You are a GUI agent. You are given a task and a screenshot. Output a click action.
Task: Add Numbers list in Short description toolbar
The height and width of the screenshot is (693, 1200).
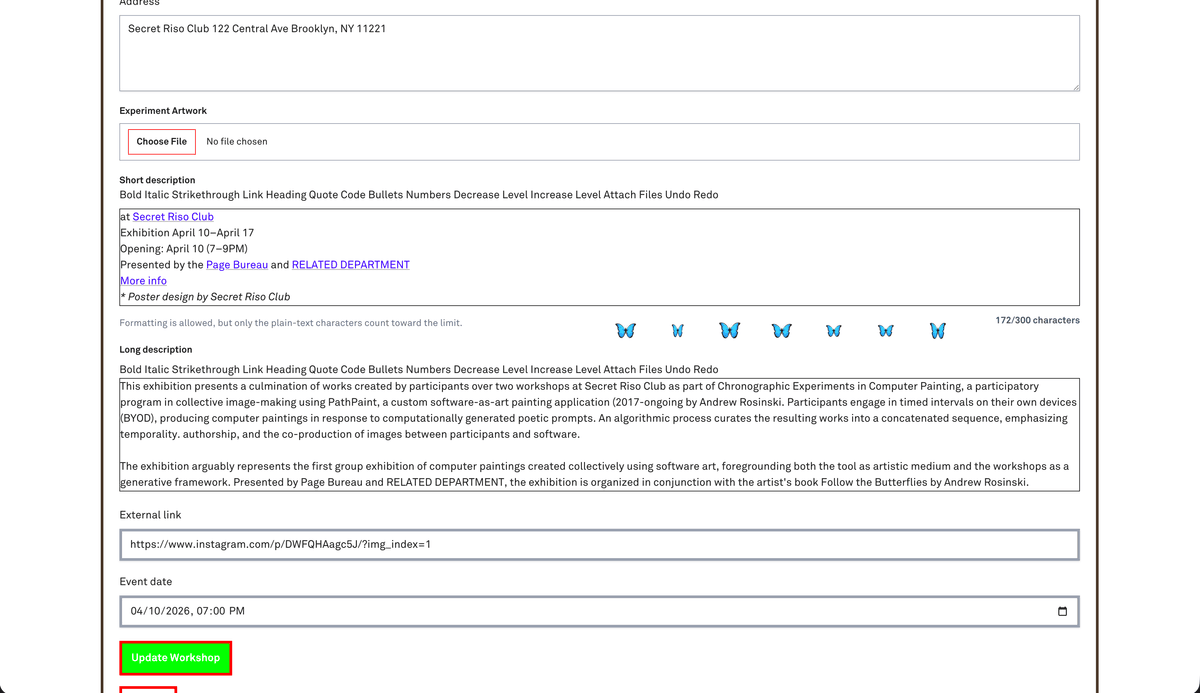click(x=428, y=195)
